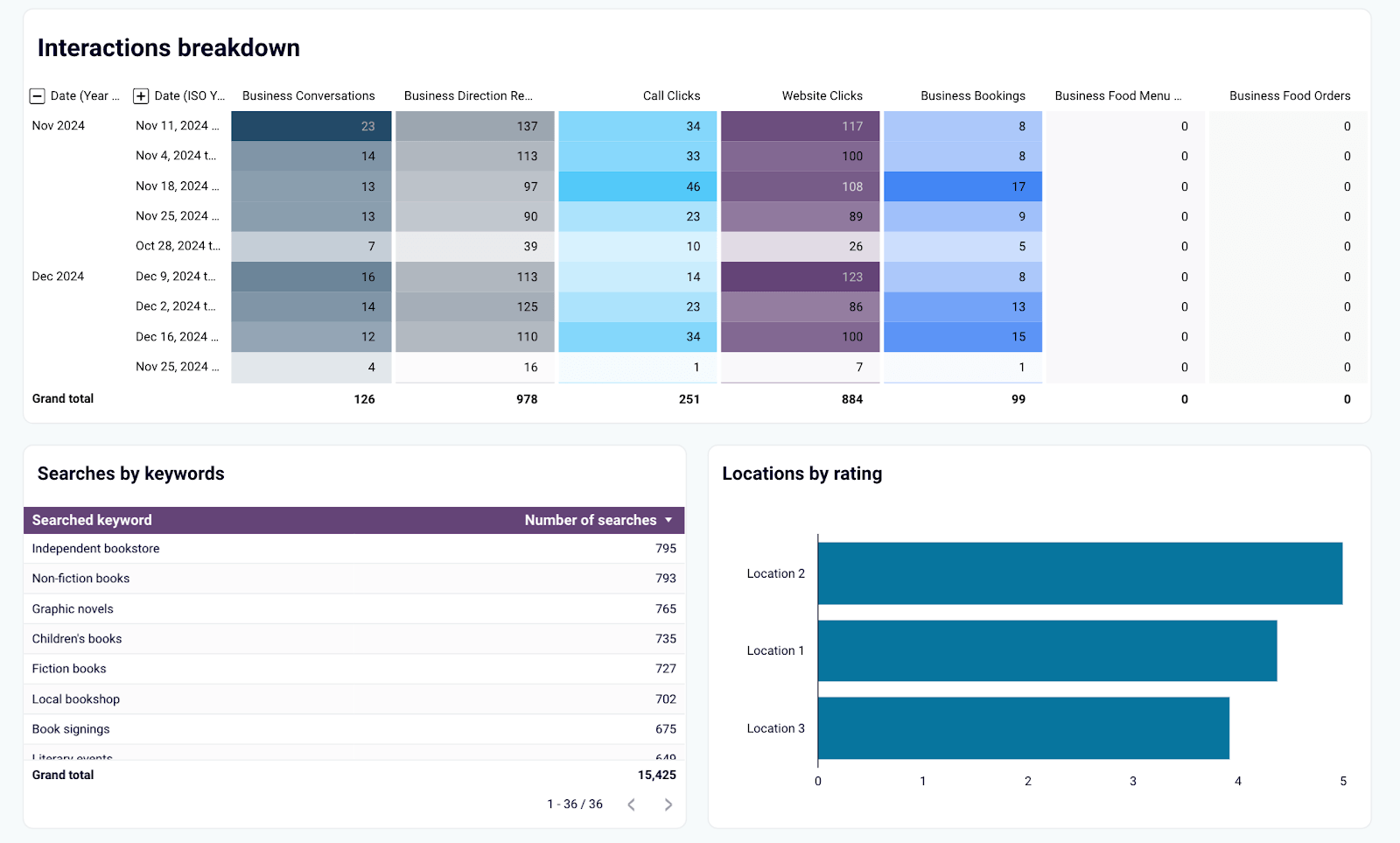Go to previous page of keywords

tap(631, 804)
